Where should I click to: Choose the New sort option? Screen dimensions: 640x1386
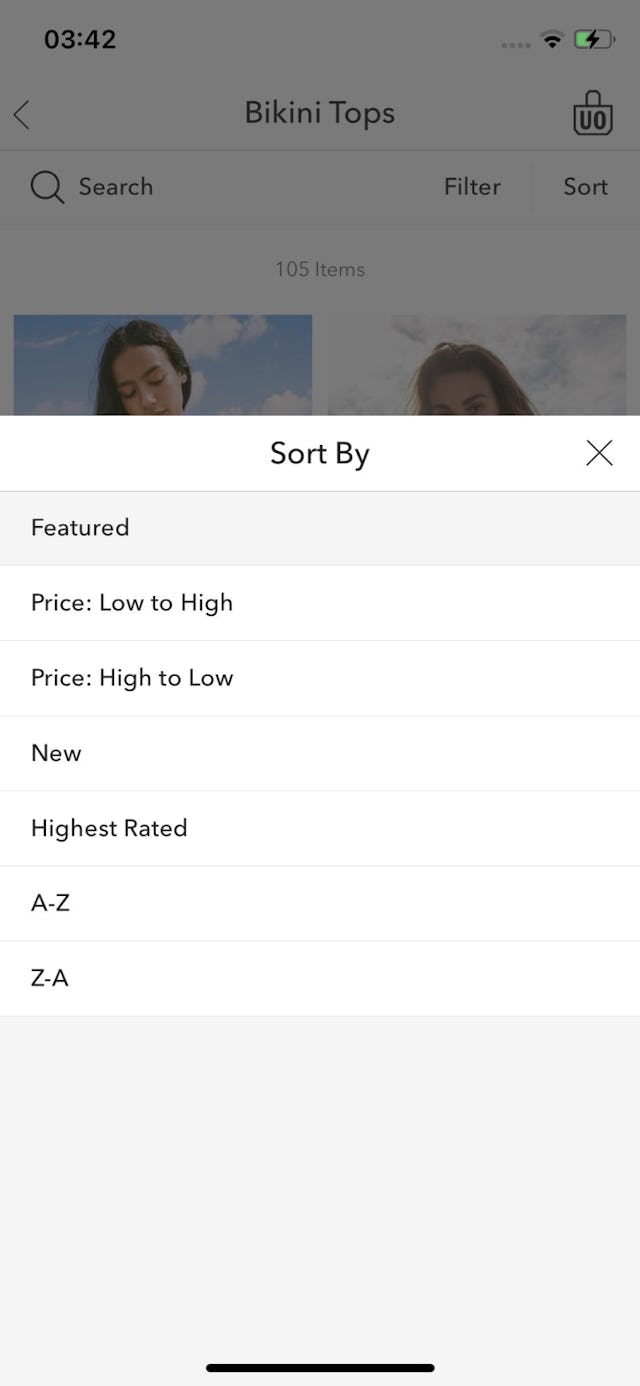[56, 753]
